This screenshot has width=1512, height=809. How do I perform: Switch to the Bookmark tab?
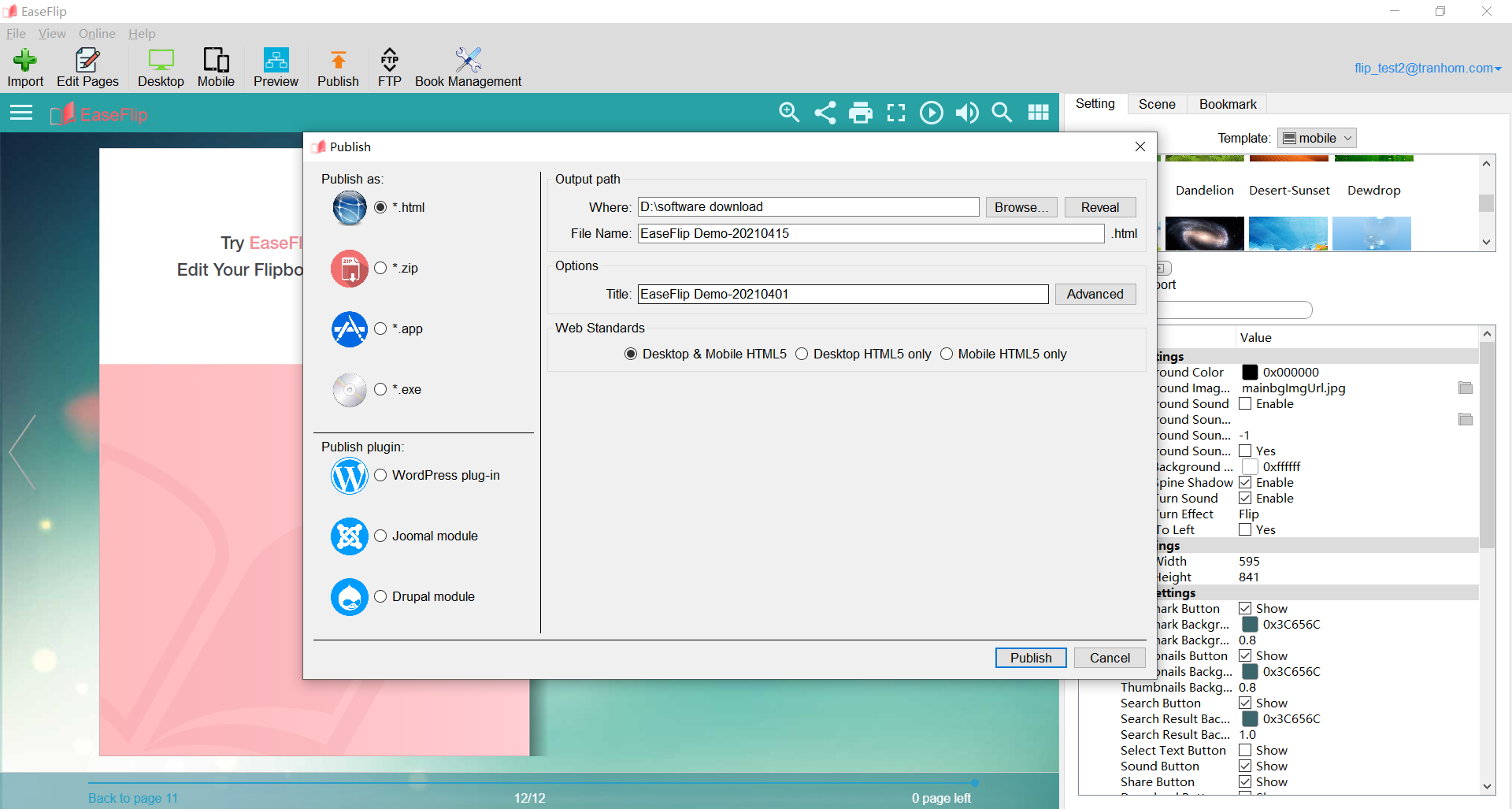point(1227,104)
